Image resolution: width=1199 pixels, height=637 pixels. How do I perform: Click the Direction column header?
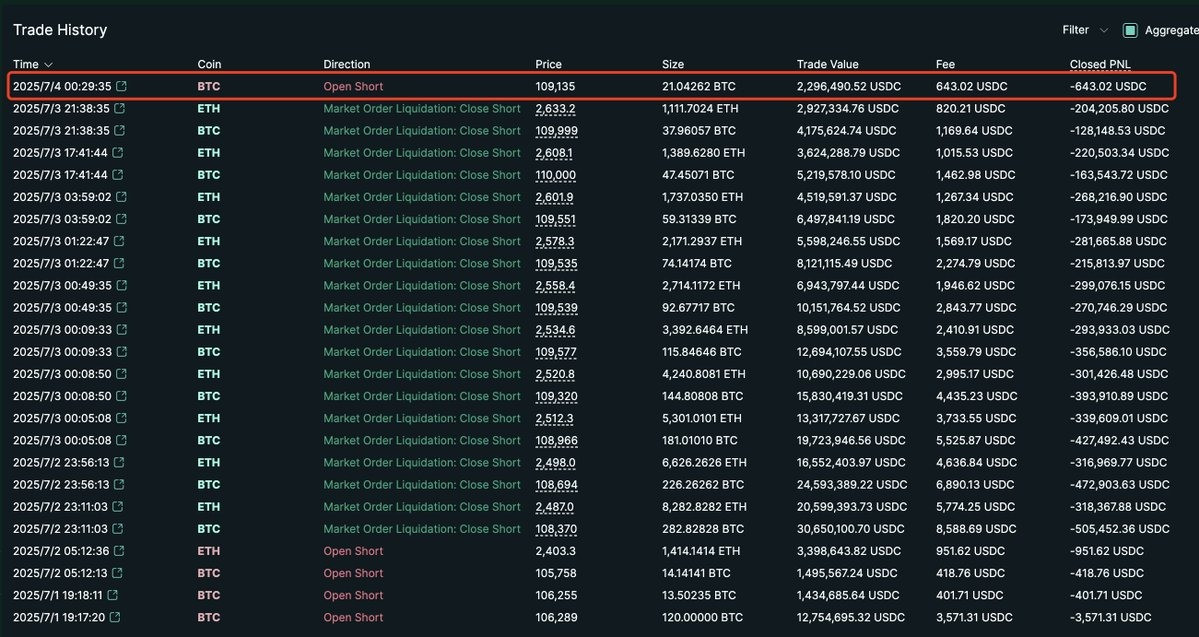click(x=346, y=64)
